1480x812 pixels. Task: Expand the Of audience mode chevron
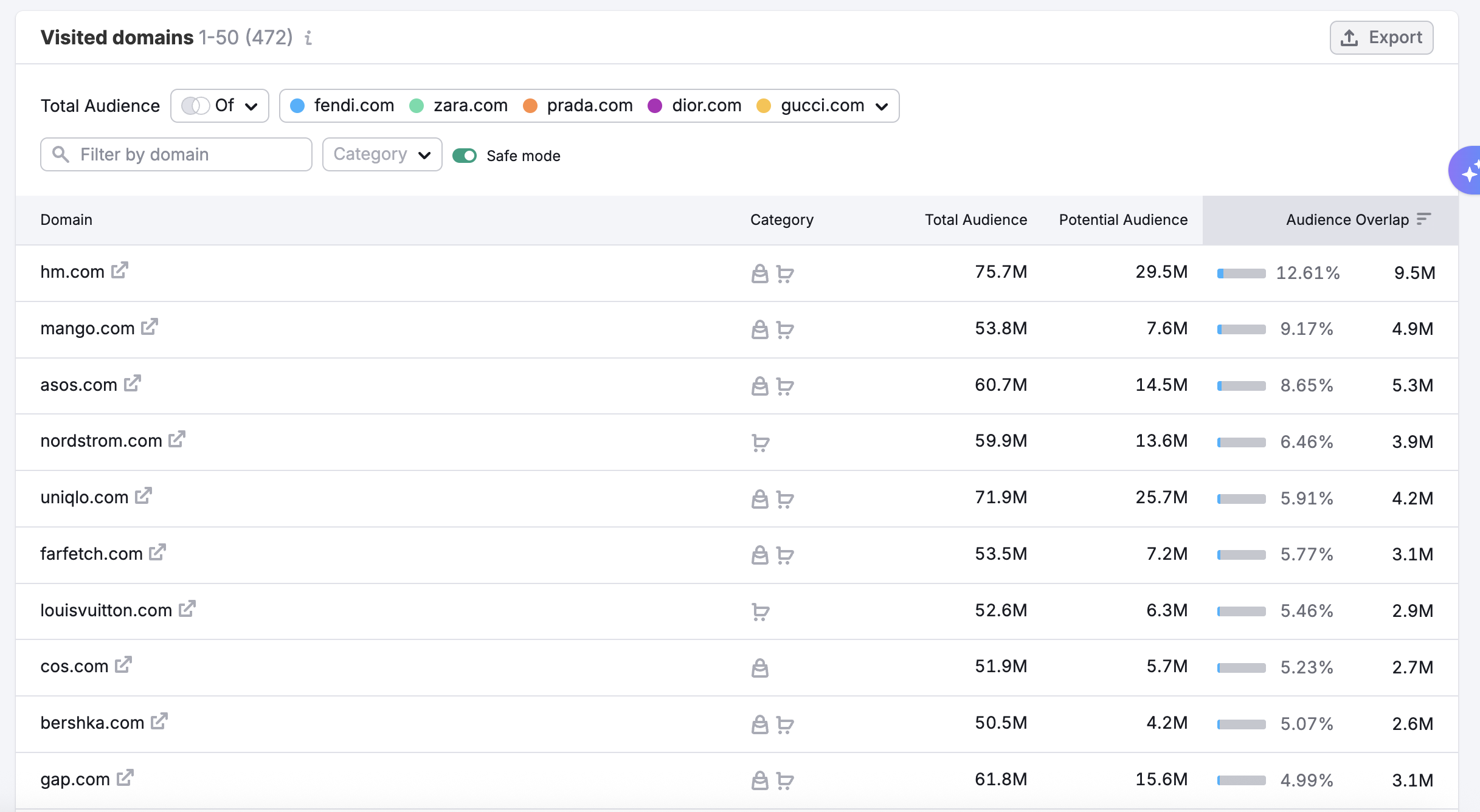tap(251, 106)
